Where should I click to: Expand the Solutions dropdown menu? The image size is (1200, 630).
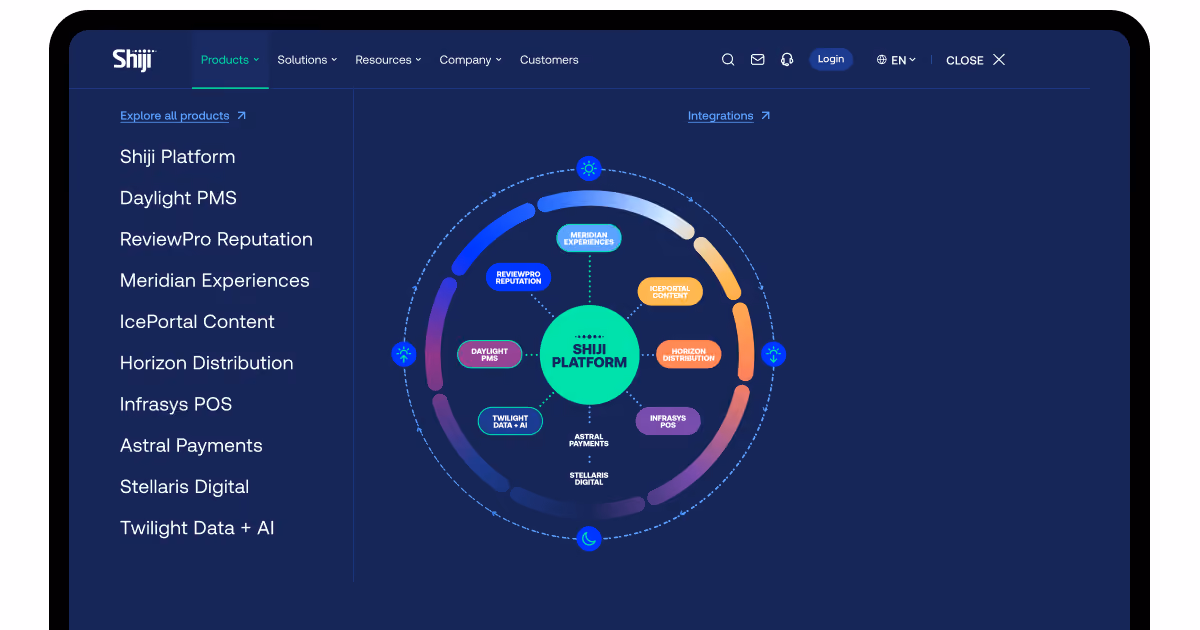coord(307,60)
